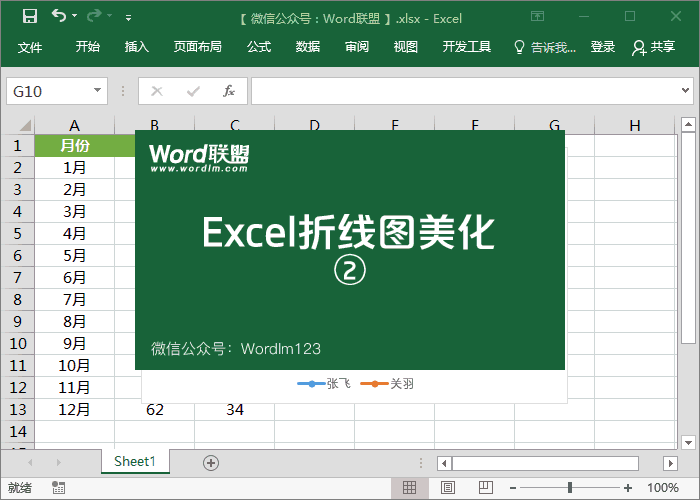Click the Save icon in quick access toolbar
The image size is (700, 500).
click(30, 17)
